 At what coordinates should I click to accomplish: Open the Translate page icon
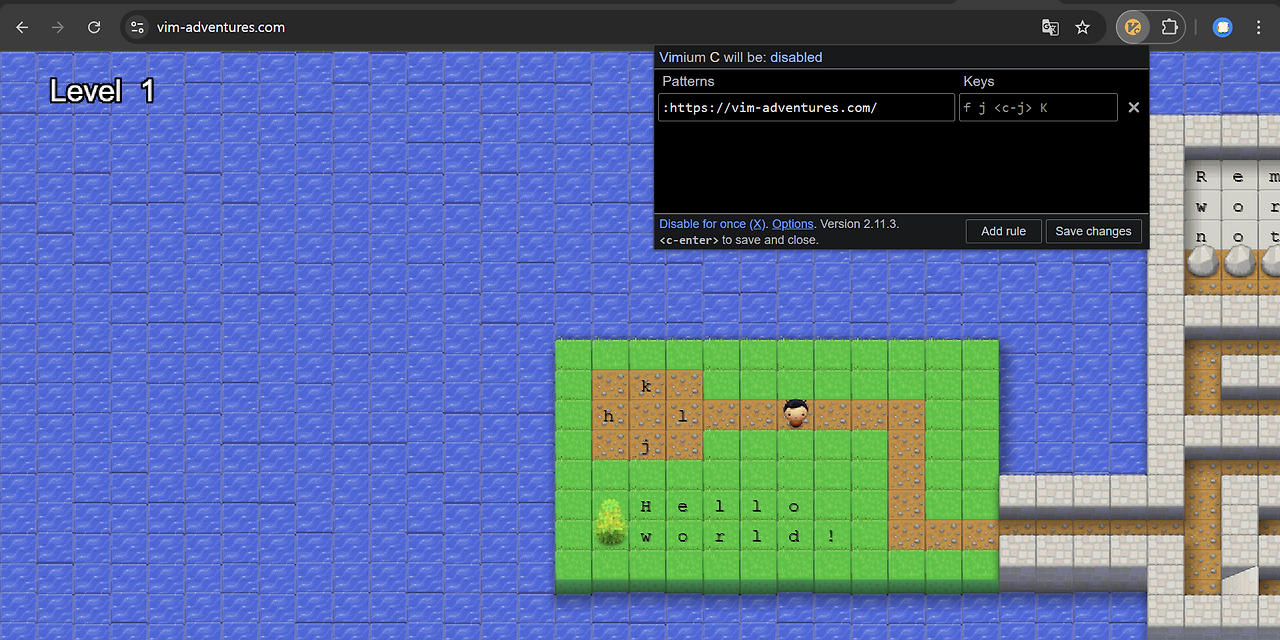coord(1050,28)
